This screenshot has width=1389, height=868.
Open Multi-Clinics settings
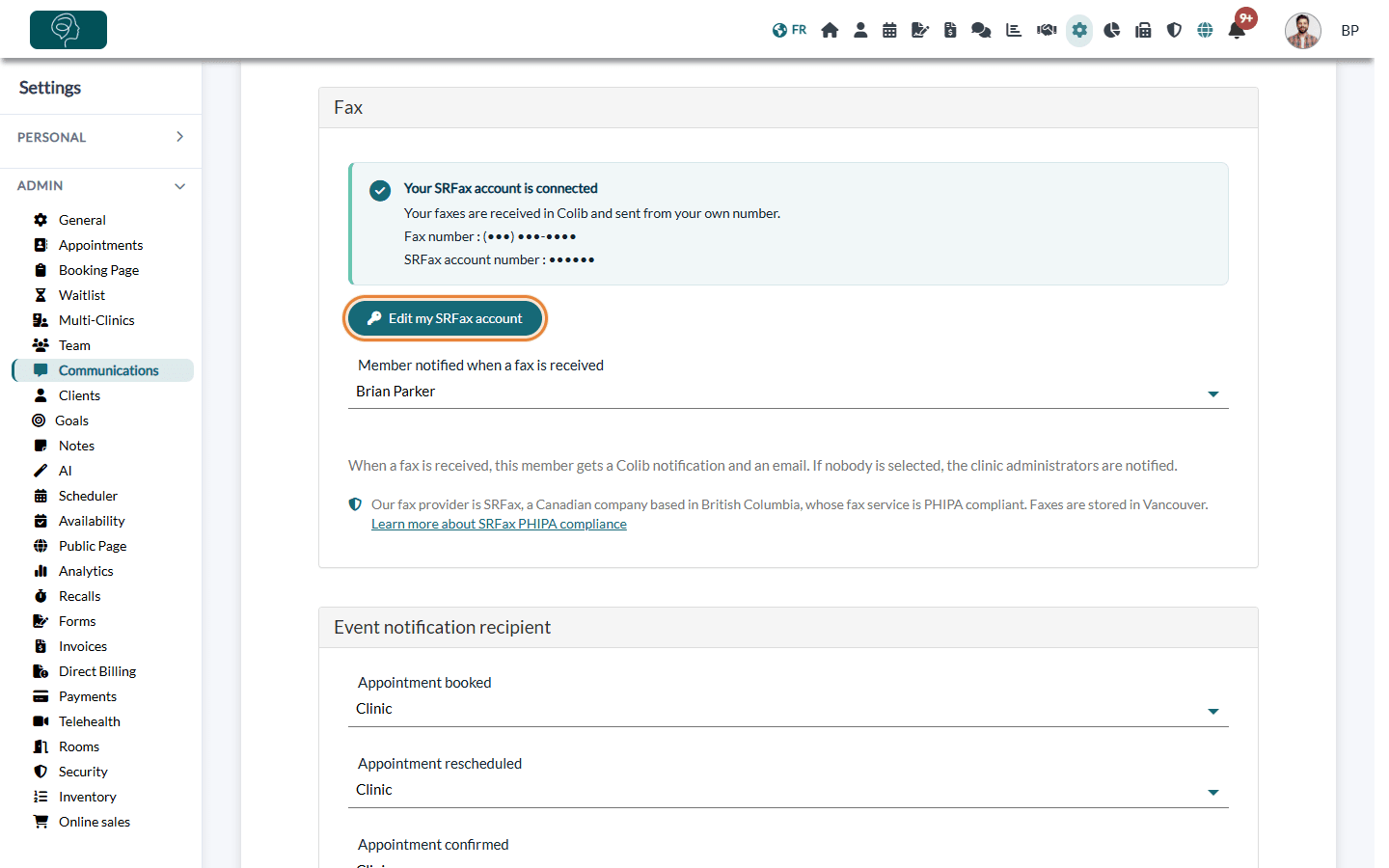[x=96, y=320]
